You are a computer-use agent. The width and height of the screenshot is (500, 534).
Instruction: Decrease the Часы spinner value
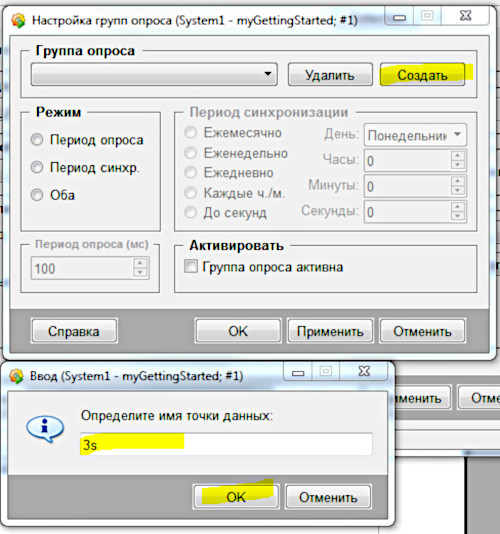[x=458, y=165]
